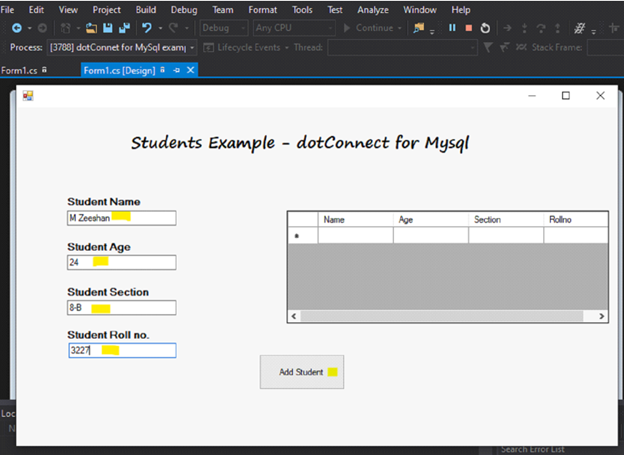Save the current file with the disk icon

(108, 28)
